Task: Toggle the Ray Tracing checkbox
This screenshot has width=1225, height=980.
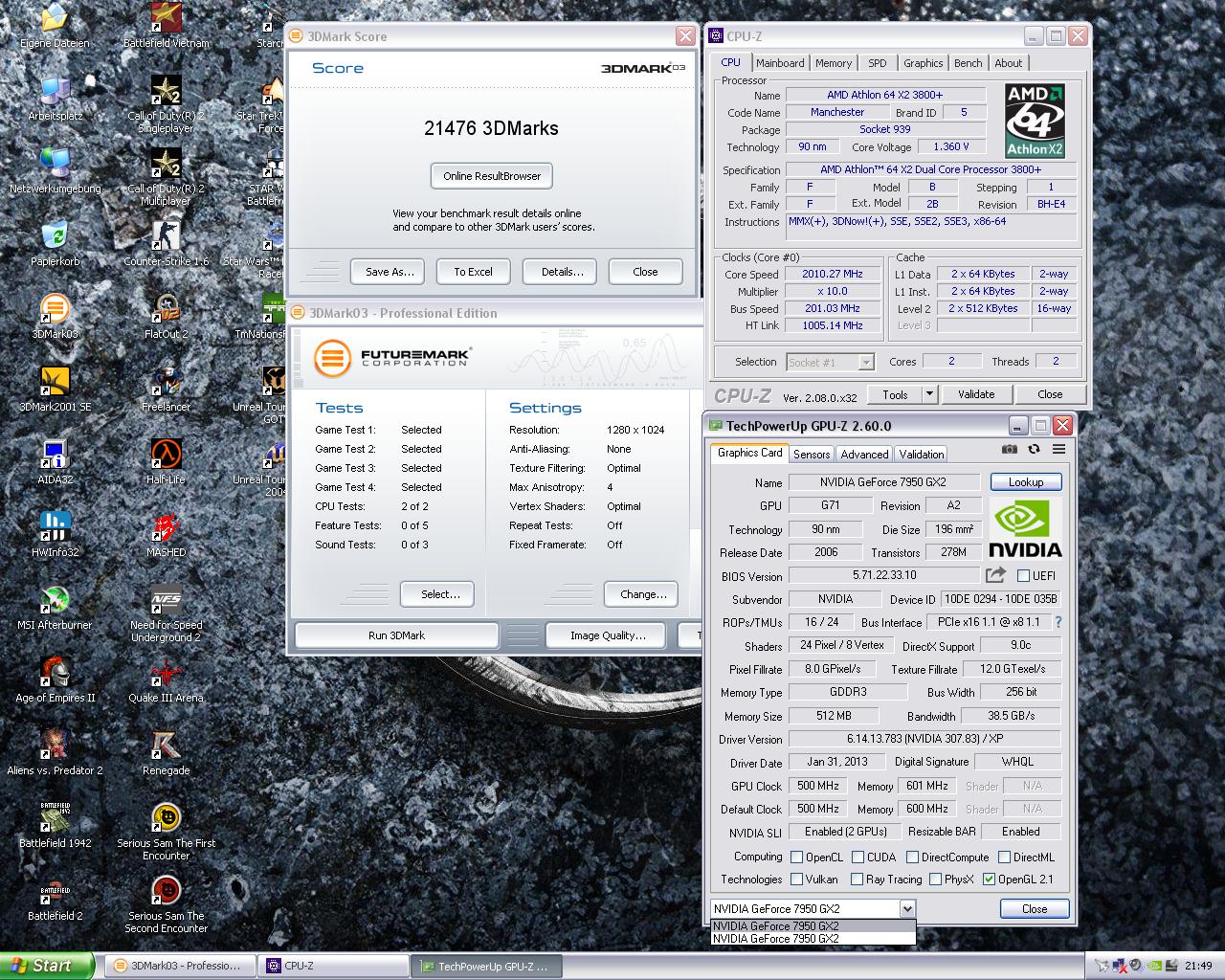Action: 857,879
